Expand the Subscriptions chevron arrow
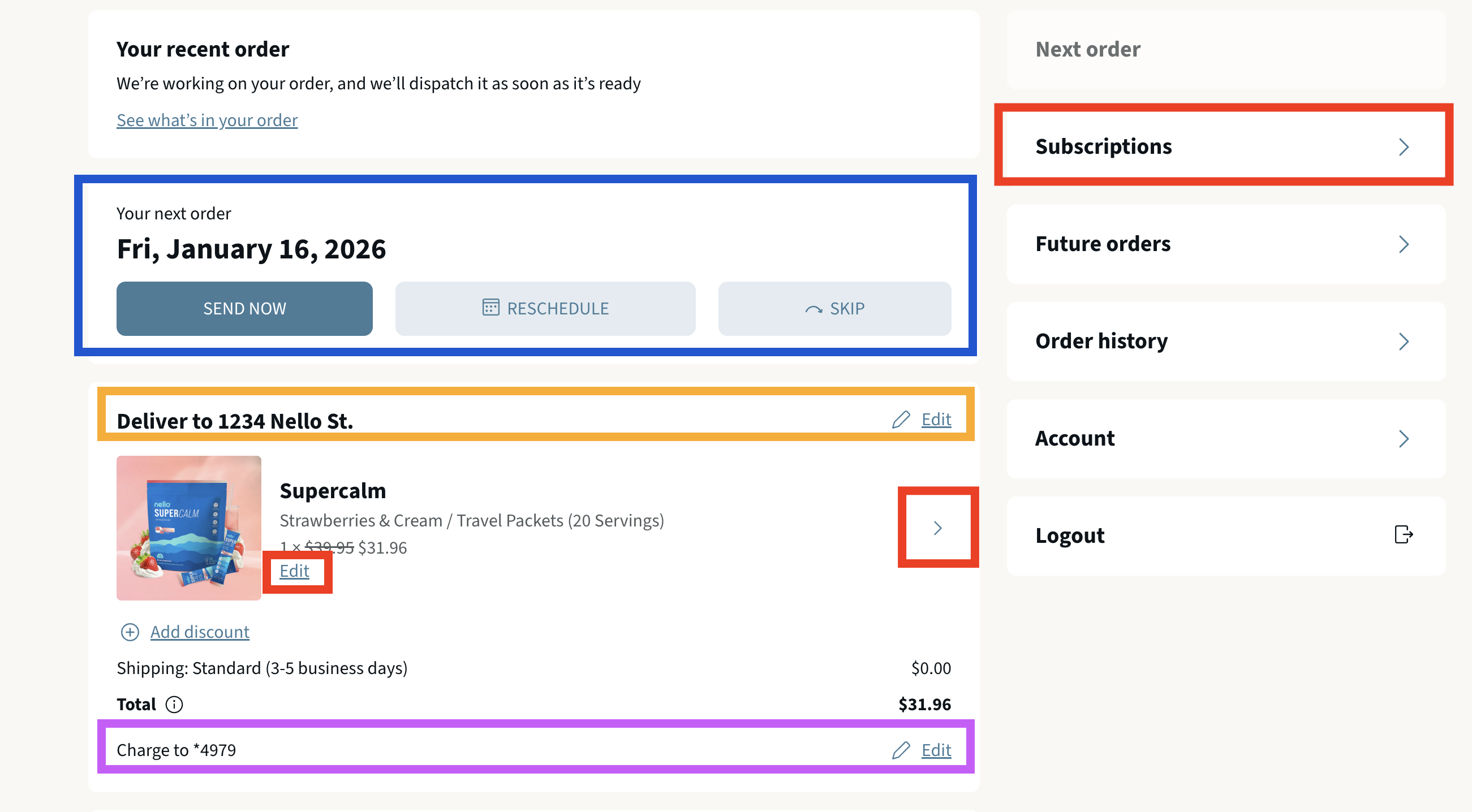The image size is (1472, 812). pos(1404,148)
